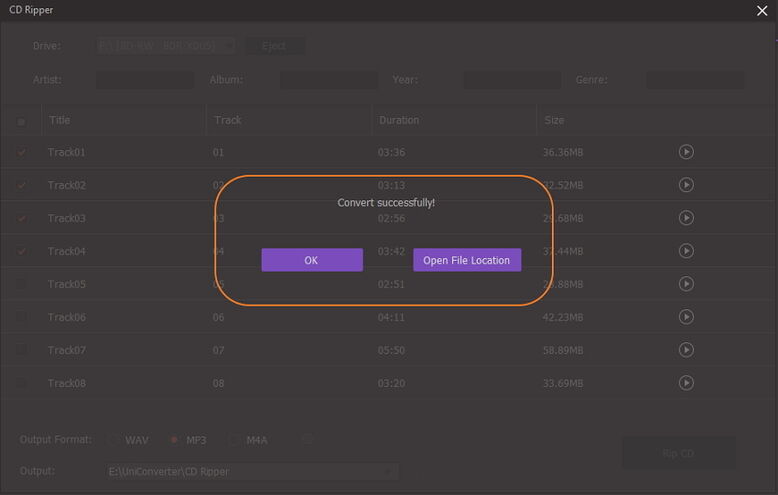778x495 pixels.
Task: Check the Track08 checkbox
Action: point(21,383)
